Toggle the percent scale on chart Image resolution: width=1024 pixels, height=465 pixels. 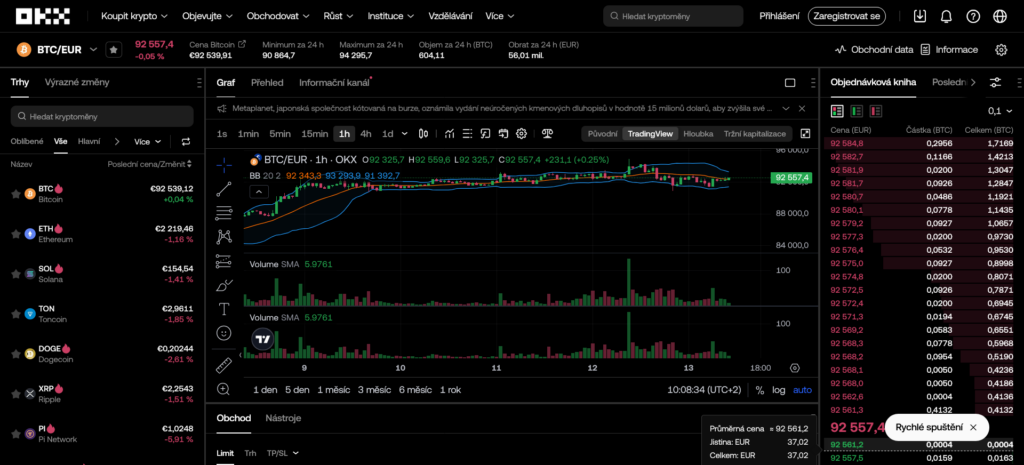click(x=760, y=390)
